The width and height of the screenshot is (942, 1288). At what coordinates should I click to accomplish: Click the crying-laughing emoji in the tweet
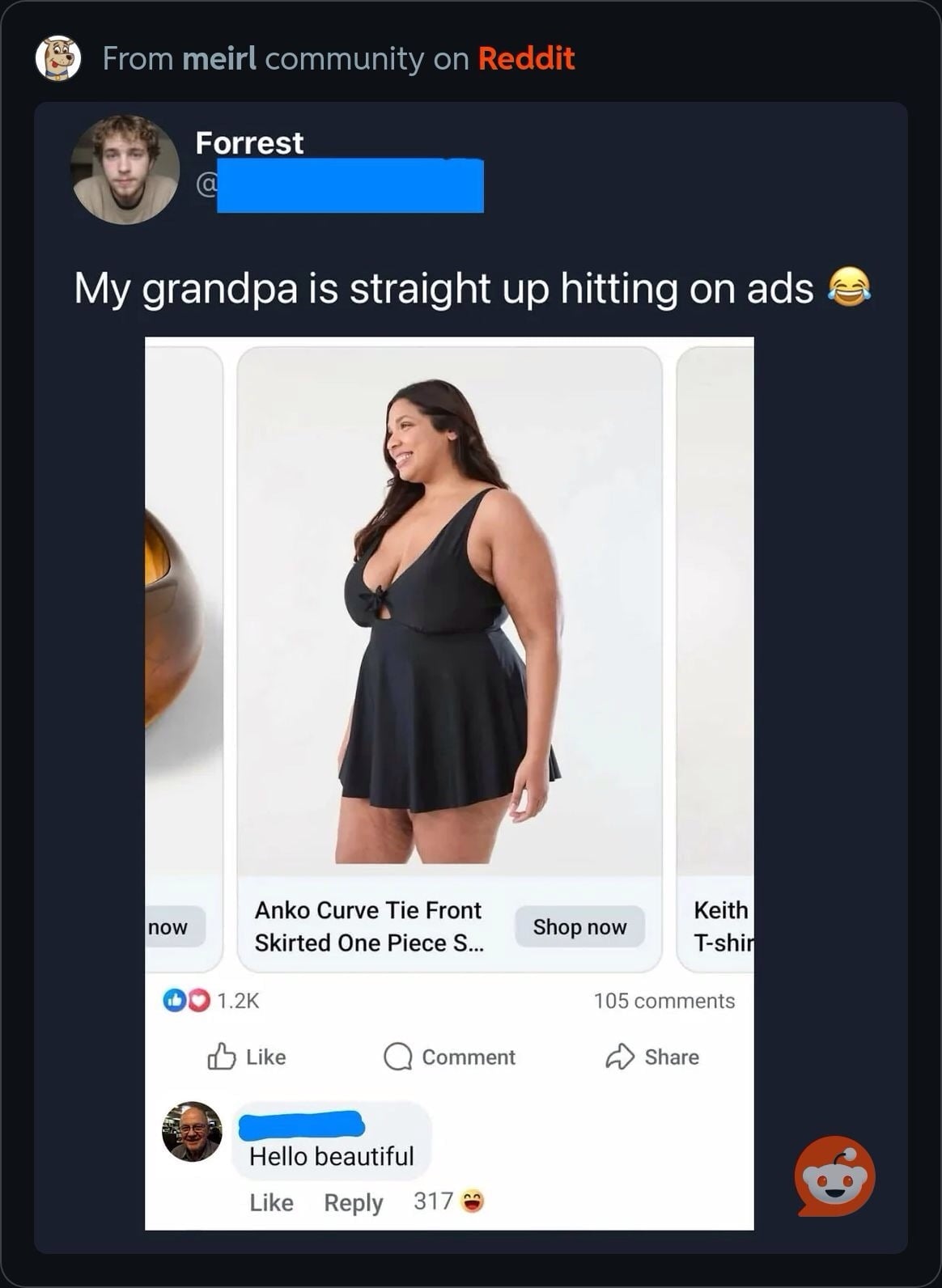click(849, 287)
